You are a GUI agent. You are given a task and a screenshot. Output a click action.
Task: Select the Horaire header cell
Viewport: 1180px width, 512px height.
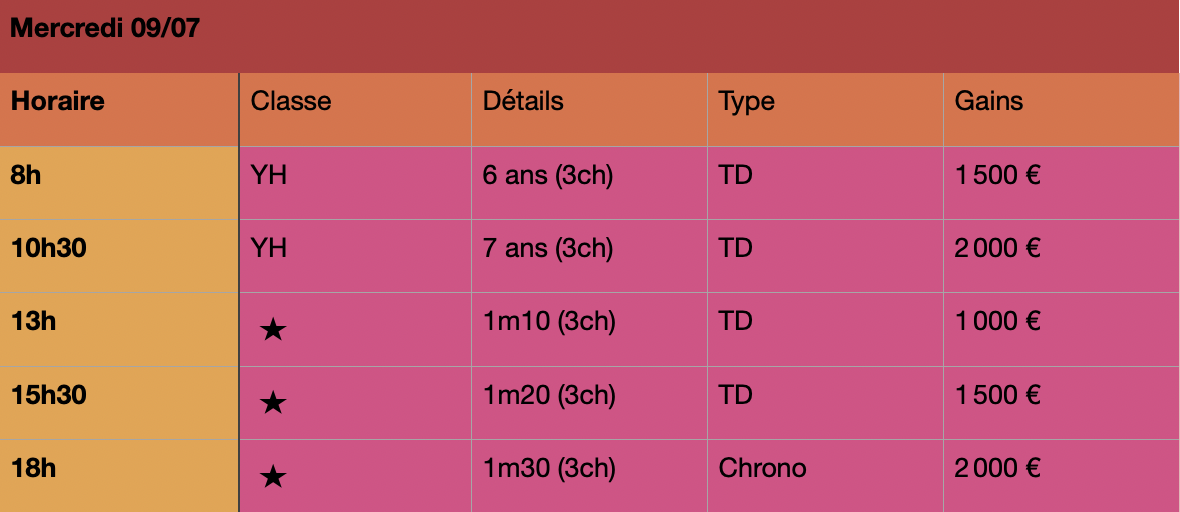coord(119,110)
